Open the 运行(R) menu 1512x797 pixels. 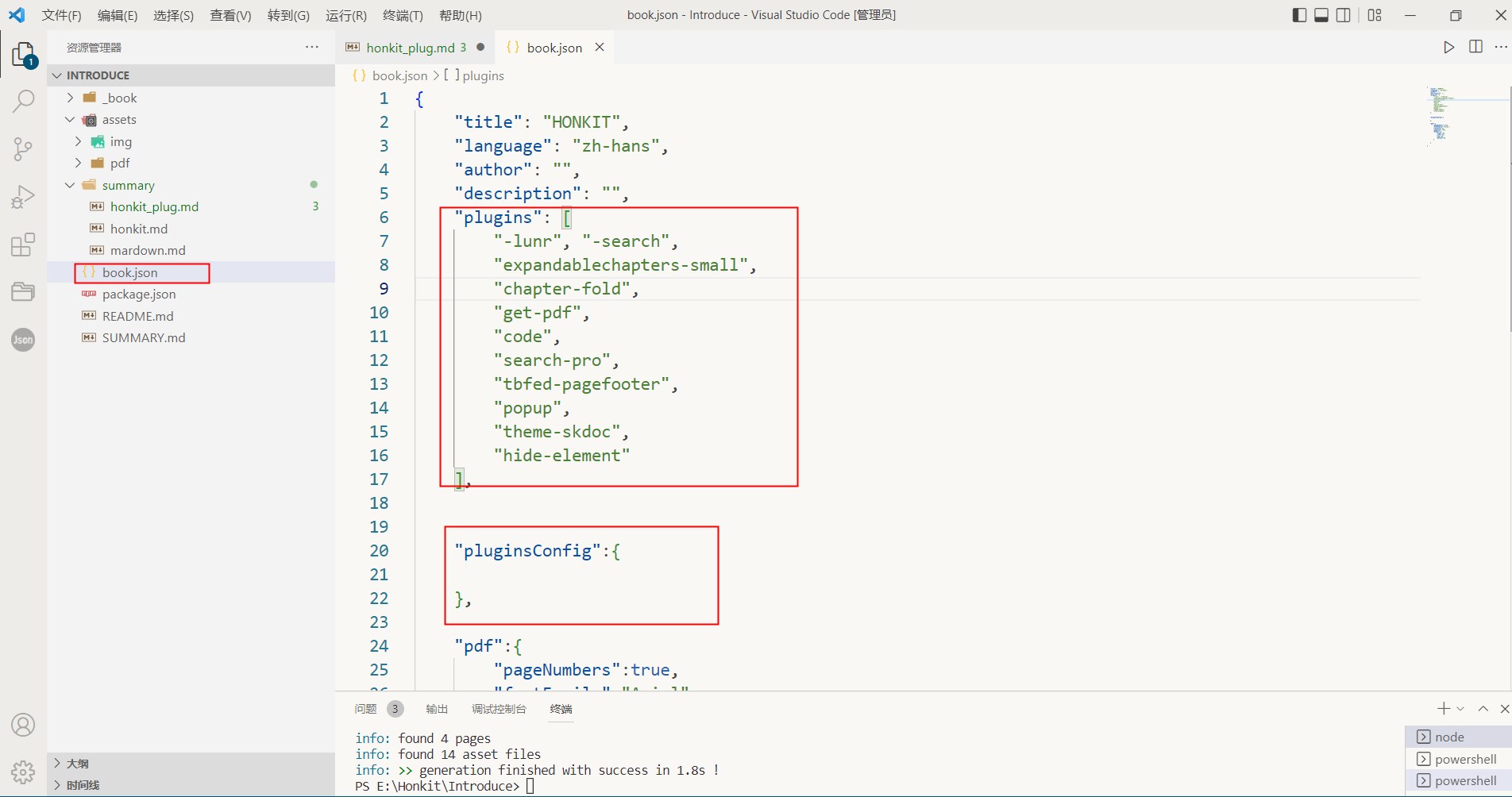click(x=346, y=15)
